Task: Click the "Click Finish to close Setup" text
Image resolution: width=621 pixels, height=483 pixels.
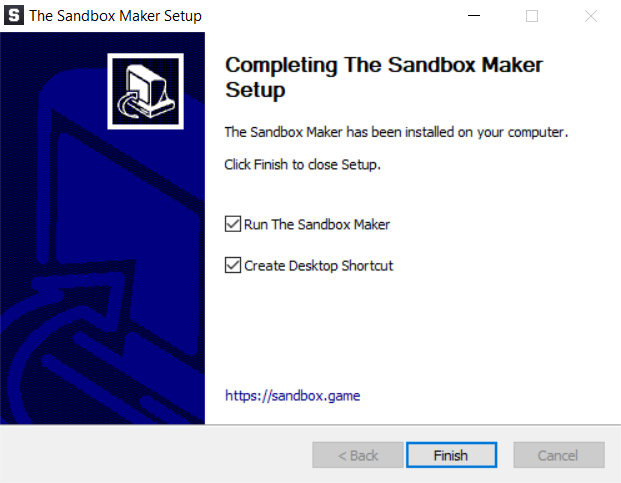Action: (x=302, y=164)
